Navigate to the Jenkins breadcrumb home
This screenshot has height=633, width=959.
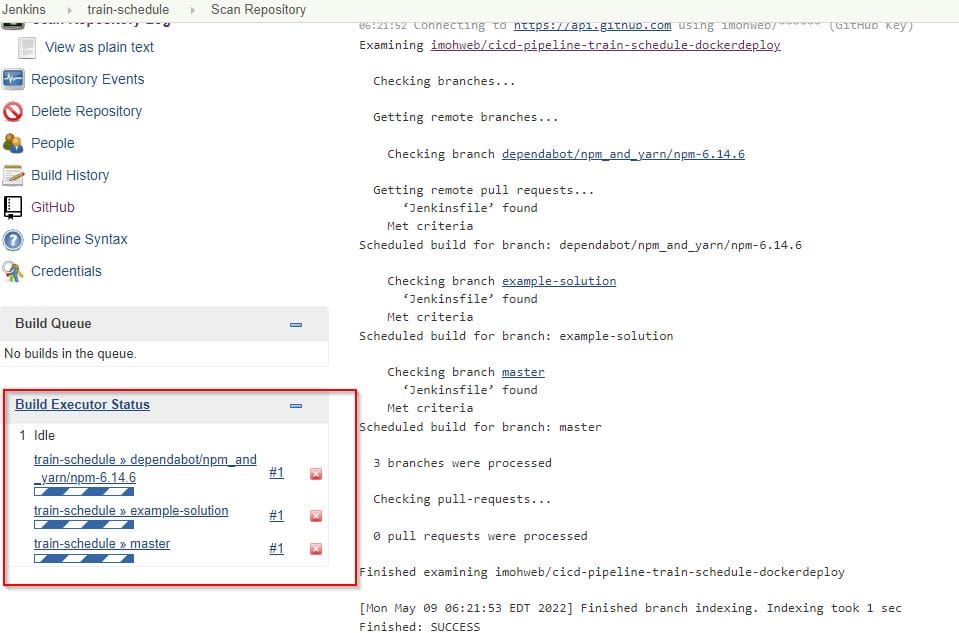(23, 9)
